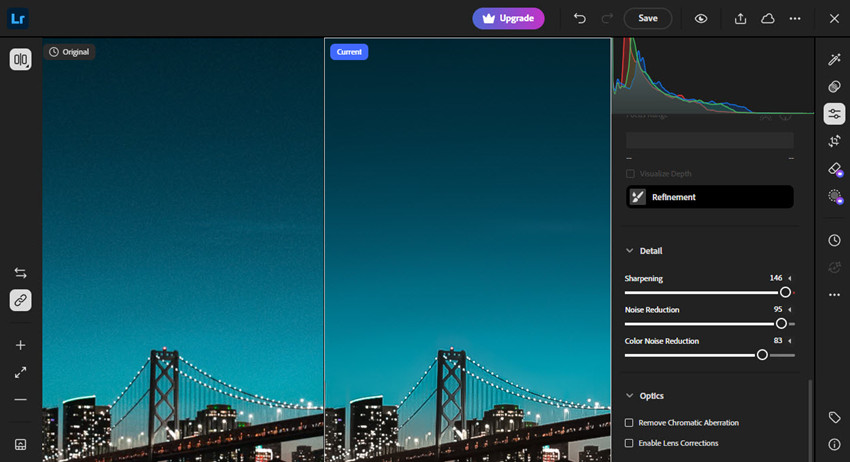Zoom out with the minus icon

21,400
